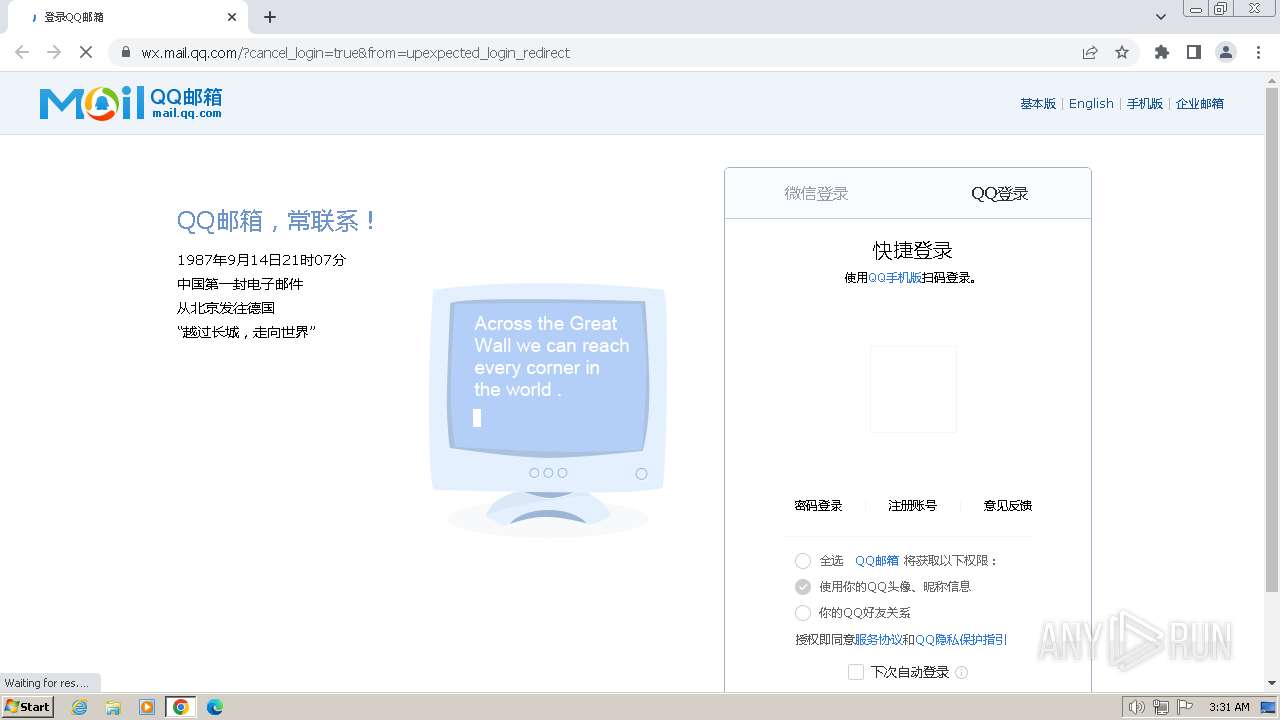Open 意见反馈 link
1280x720 pixels.
click(x=1008, y=506)
